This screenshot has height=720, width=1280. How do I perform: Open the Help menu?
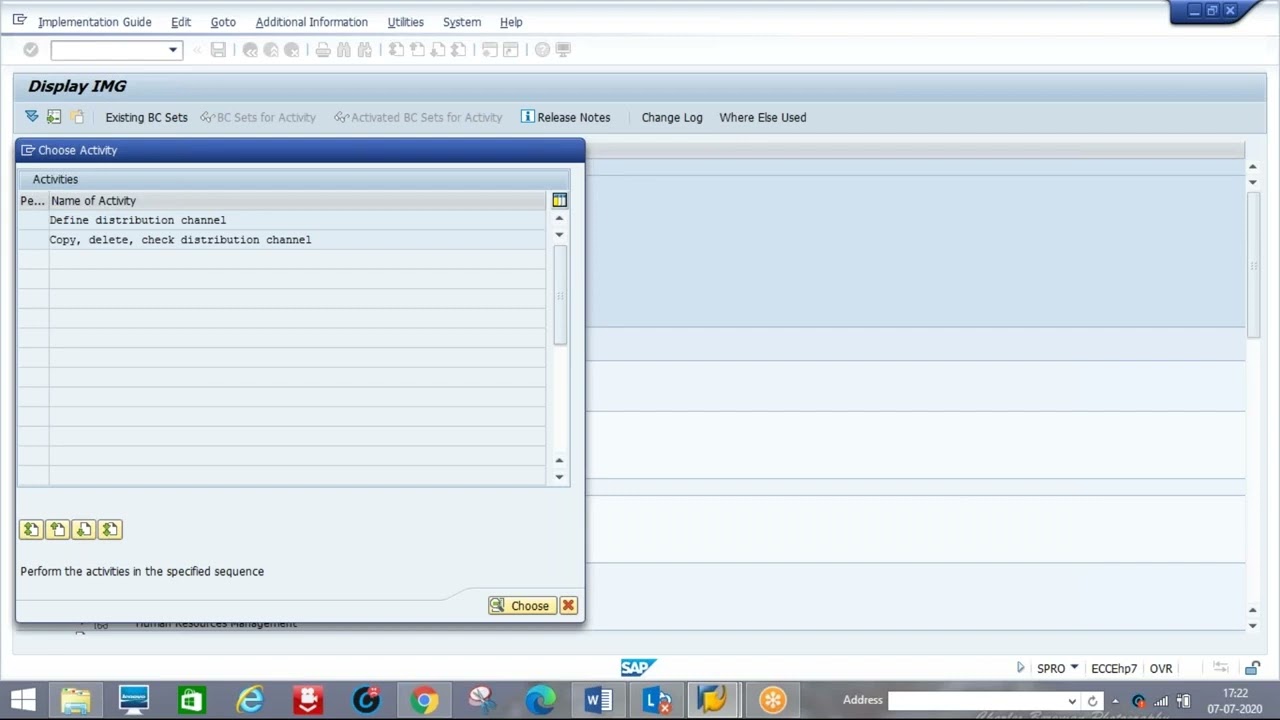pos(511,22)
